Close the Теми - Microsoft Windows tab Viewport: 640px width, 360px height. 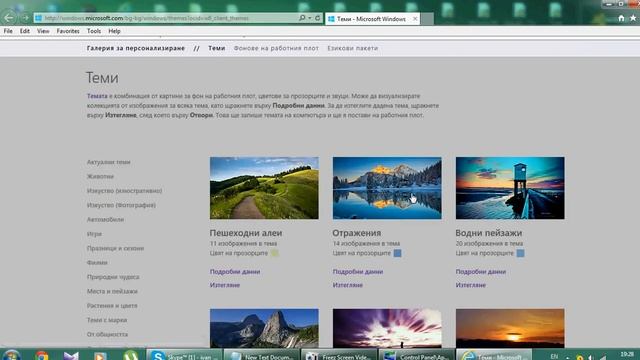[415, 19]
